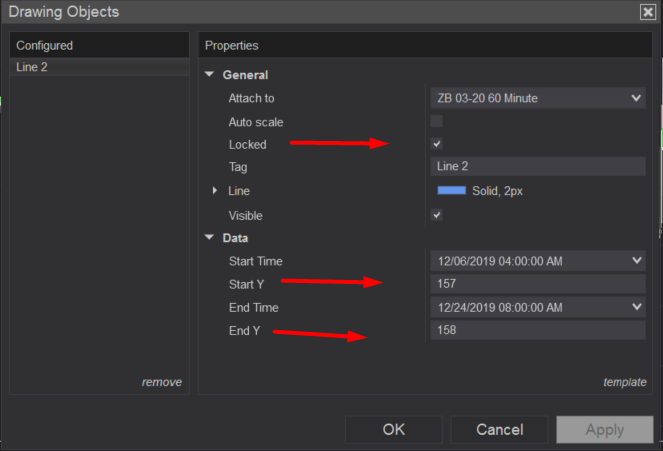663x451 pixels.
Task: Enable the Auto scale checkbox
Action: tap(436, 121)
